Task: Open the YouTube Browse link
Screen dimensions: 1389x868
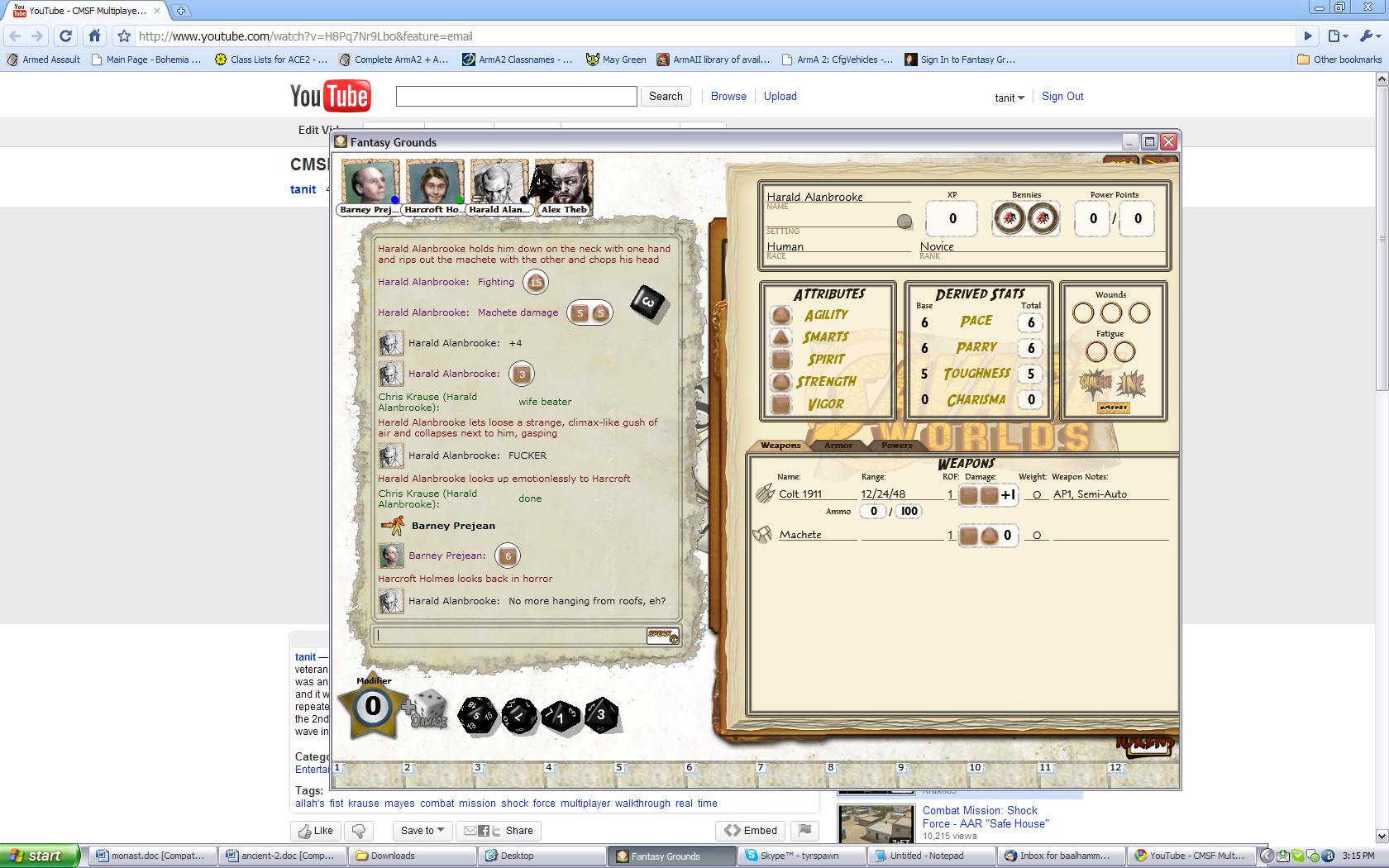Action: point(728,96)
